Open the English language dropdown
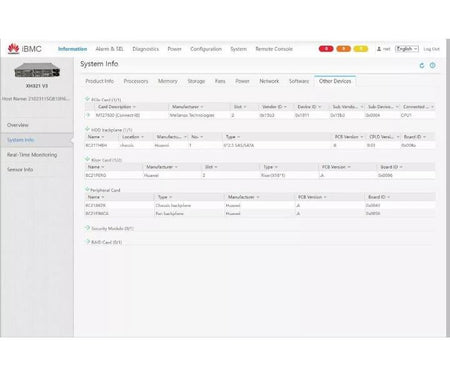The width and height of the screenshot is (450, 375). tap(407, 49)
